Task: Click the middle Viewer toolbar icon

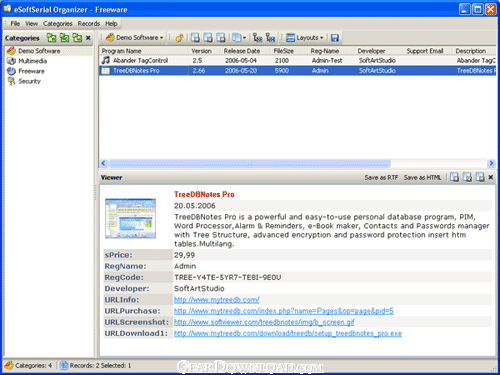Action: coord(467,177)
